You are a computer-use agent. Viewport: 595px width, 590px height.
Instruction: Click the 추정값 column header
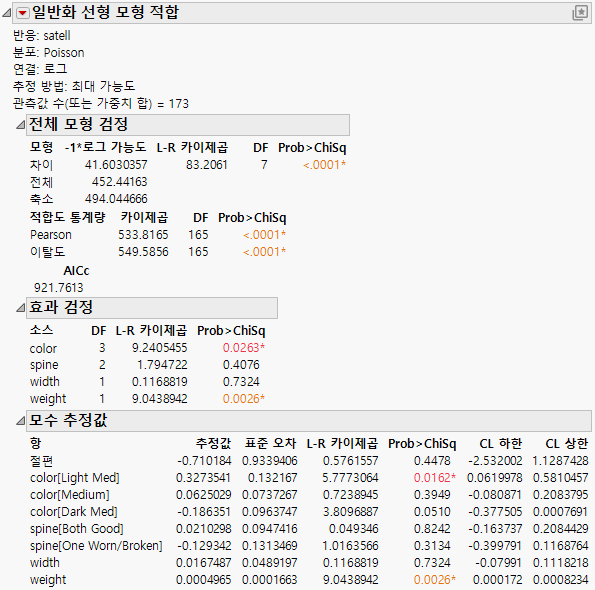pos(213,443)
